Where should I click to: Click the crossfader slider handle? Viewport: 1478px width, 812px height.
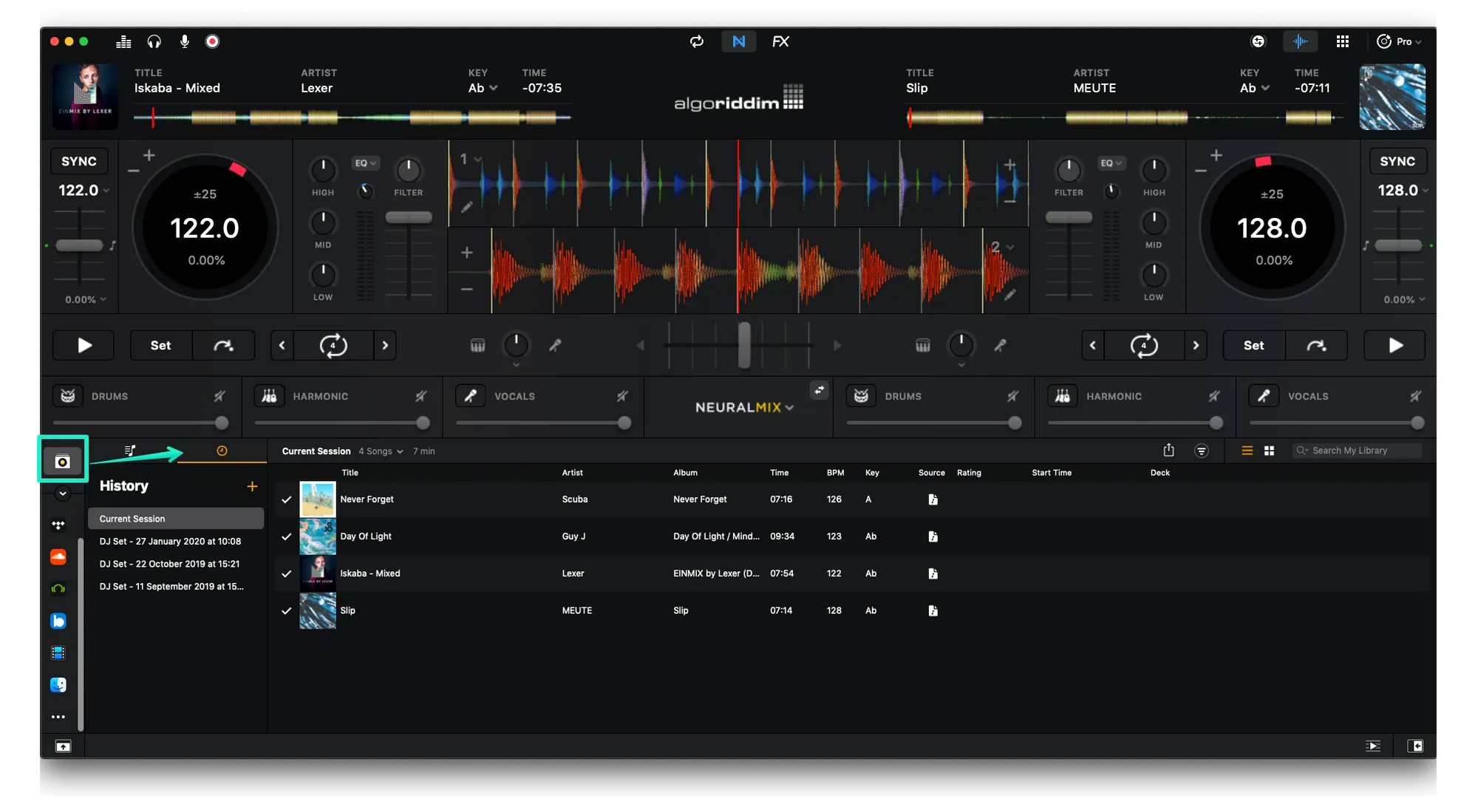[744, 344]
